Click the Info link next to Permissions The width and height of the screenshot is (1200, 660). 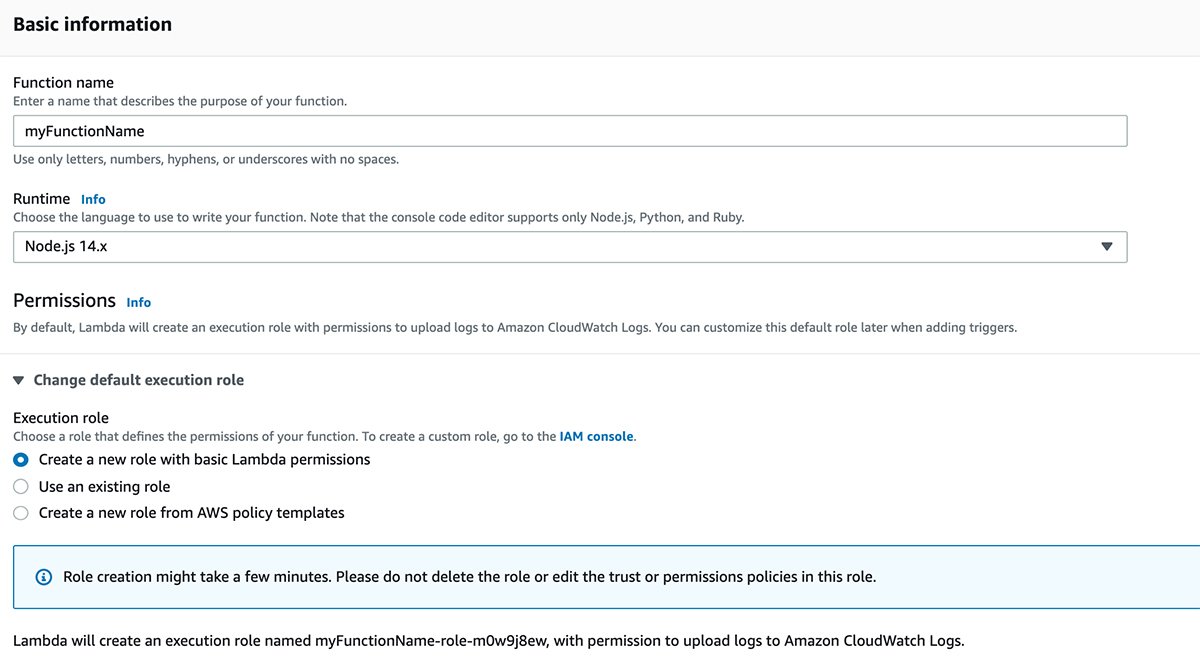(138, 302)
